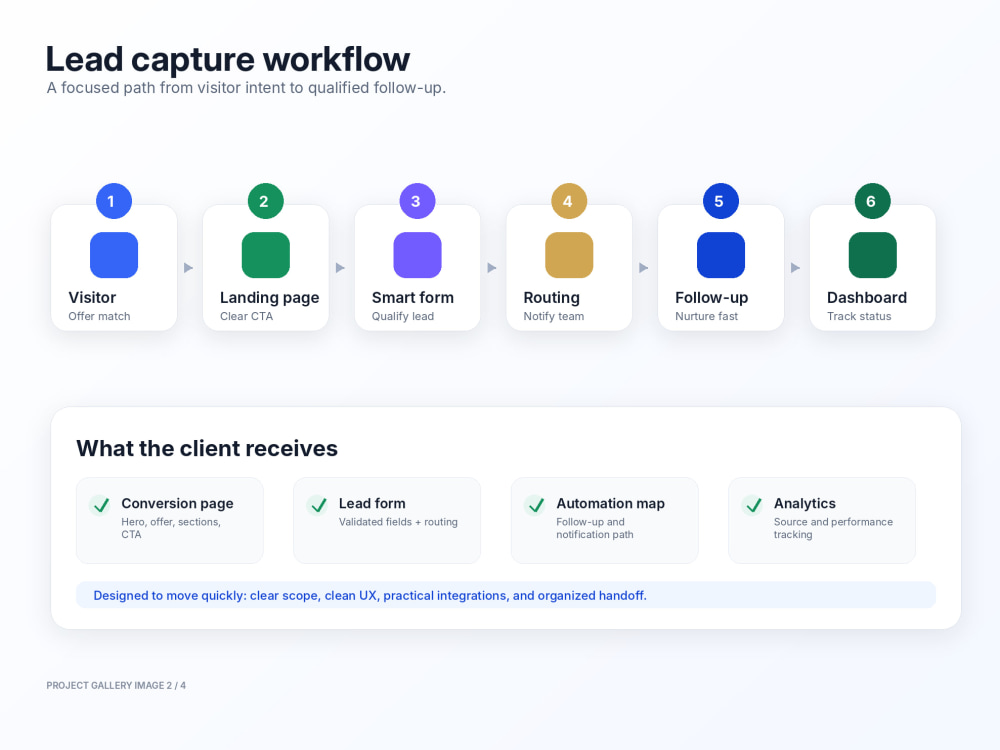
Task: Click the 'Analytics' heading
Action: pos(805,504)
